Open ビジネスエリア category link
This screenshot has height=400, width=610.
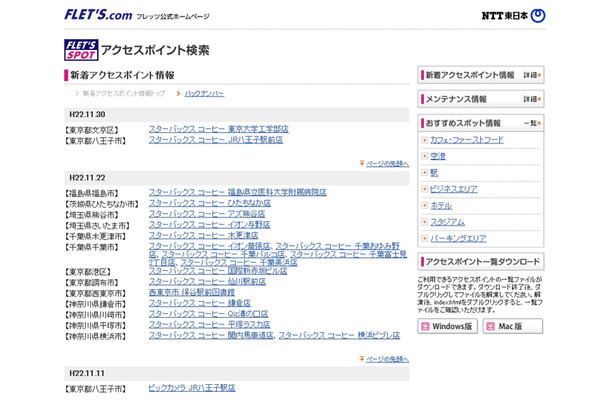454,189
